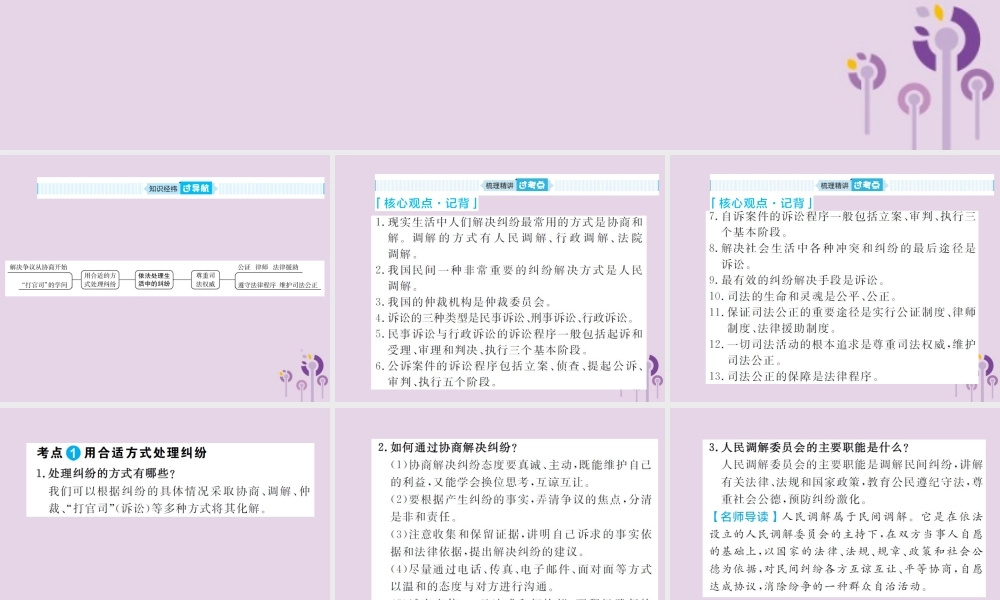Viewport: 1000px width, 600px height.
Task: Click 过考点 badge on the points 1-6 slide
Action: [x=532, y=185]
